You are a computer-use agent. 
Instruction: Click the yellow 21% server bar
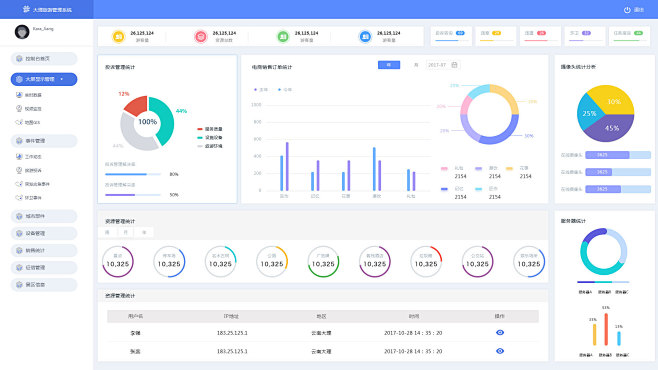[x=594, y=335]
